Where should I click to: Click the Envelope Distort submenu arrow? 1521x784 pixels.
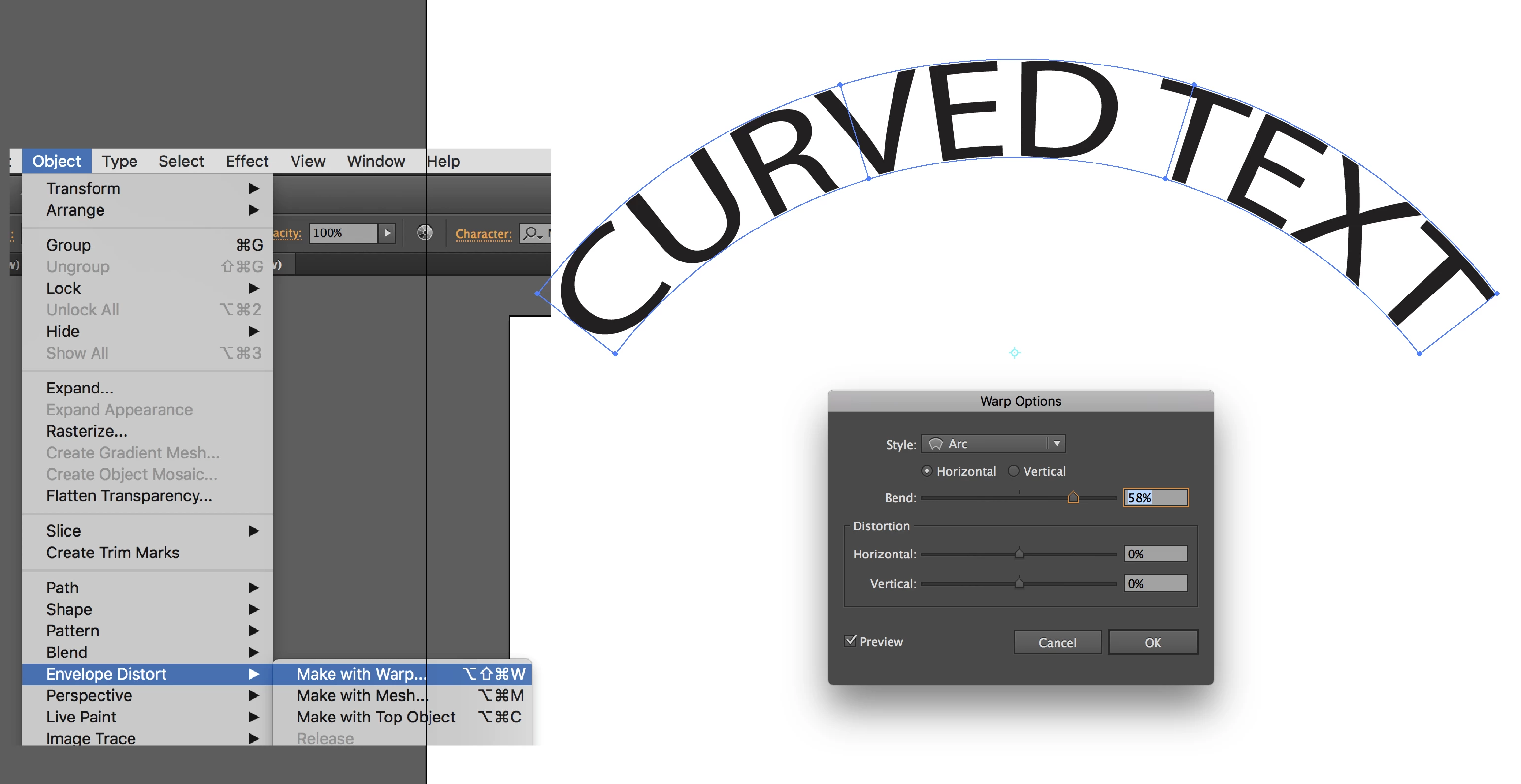pyautogui.click(x=253, y=674)
